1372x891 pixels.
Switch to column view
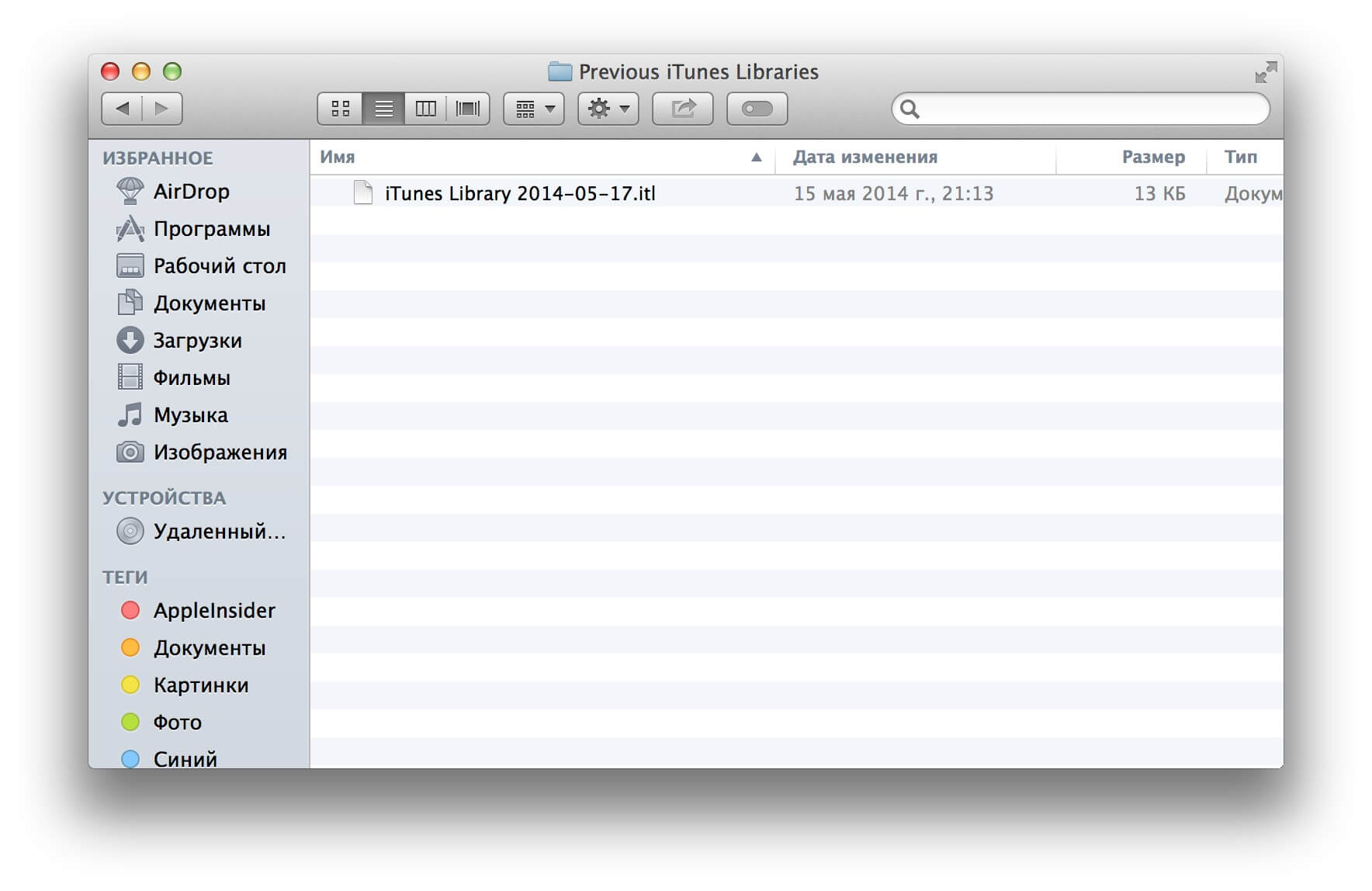[x=425, y=109]
